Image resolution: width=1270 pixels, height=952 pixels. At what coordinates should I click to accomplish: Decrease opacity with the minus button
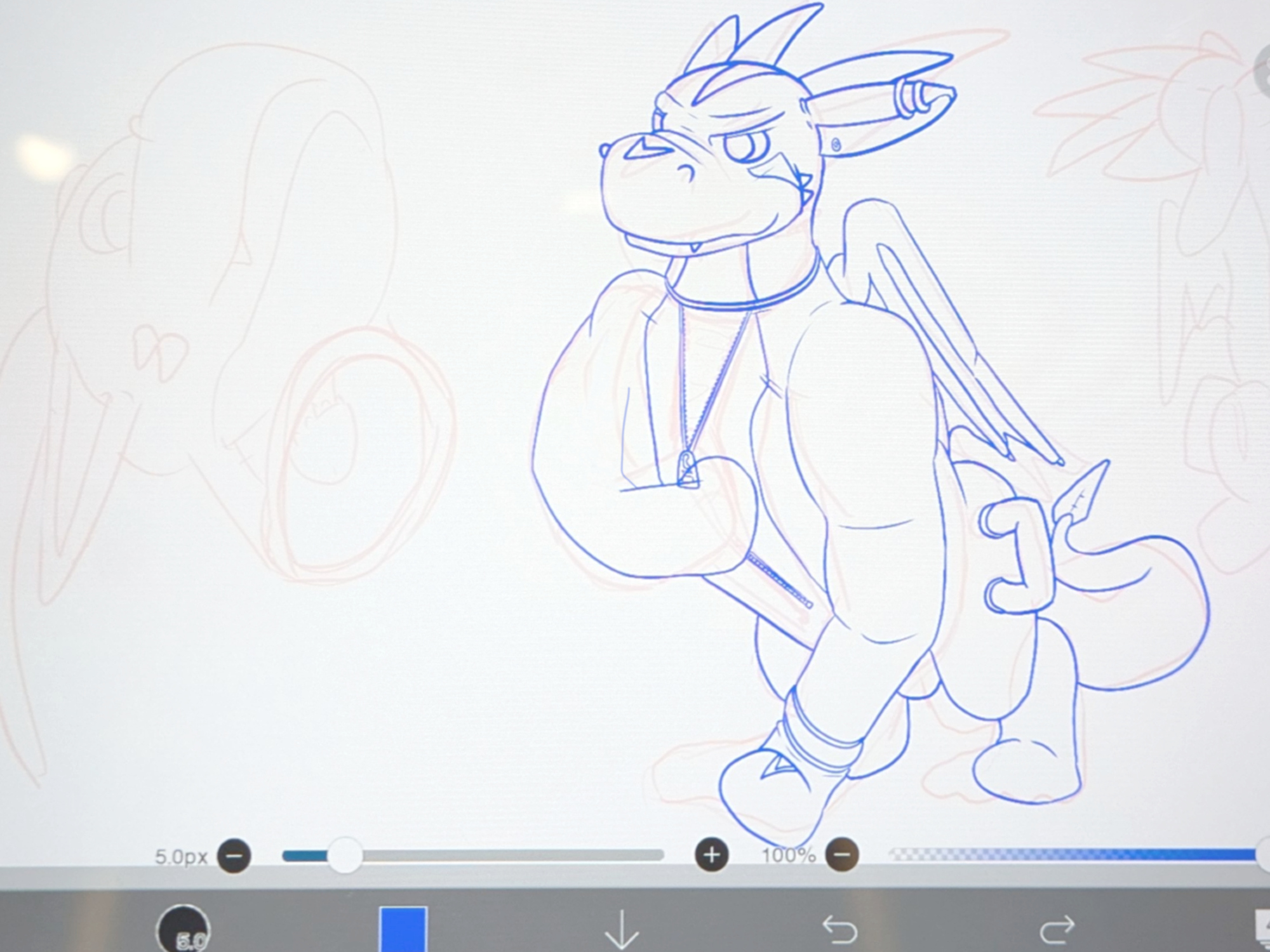coord(842,855)
